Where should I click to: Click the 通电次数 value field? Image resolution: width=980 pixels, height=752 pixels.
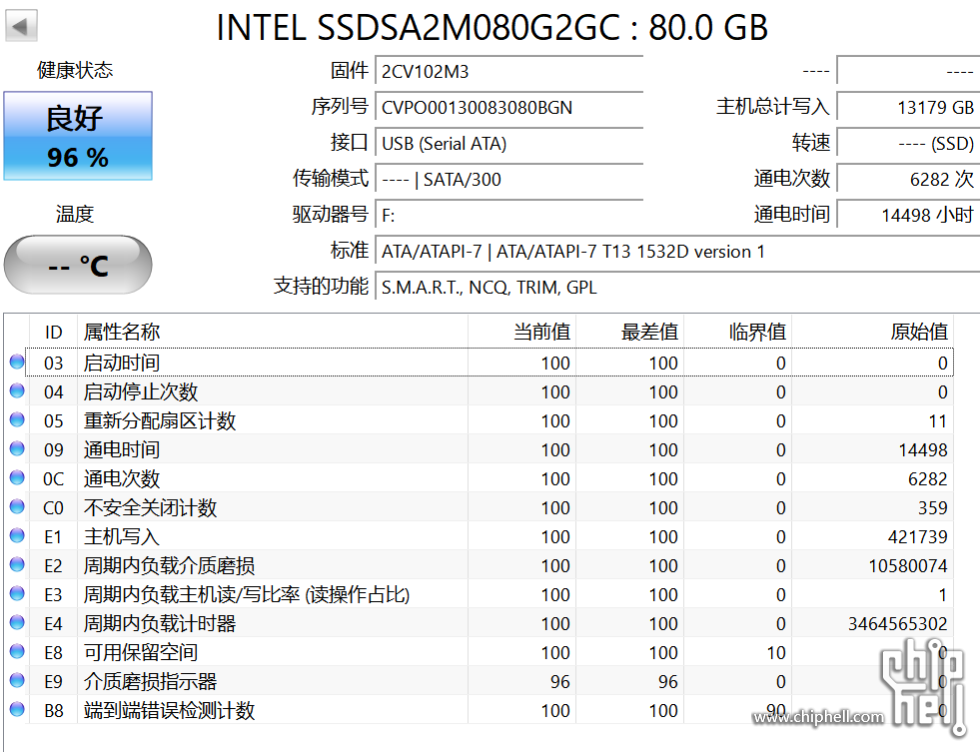click(x=906, y=180)
